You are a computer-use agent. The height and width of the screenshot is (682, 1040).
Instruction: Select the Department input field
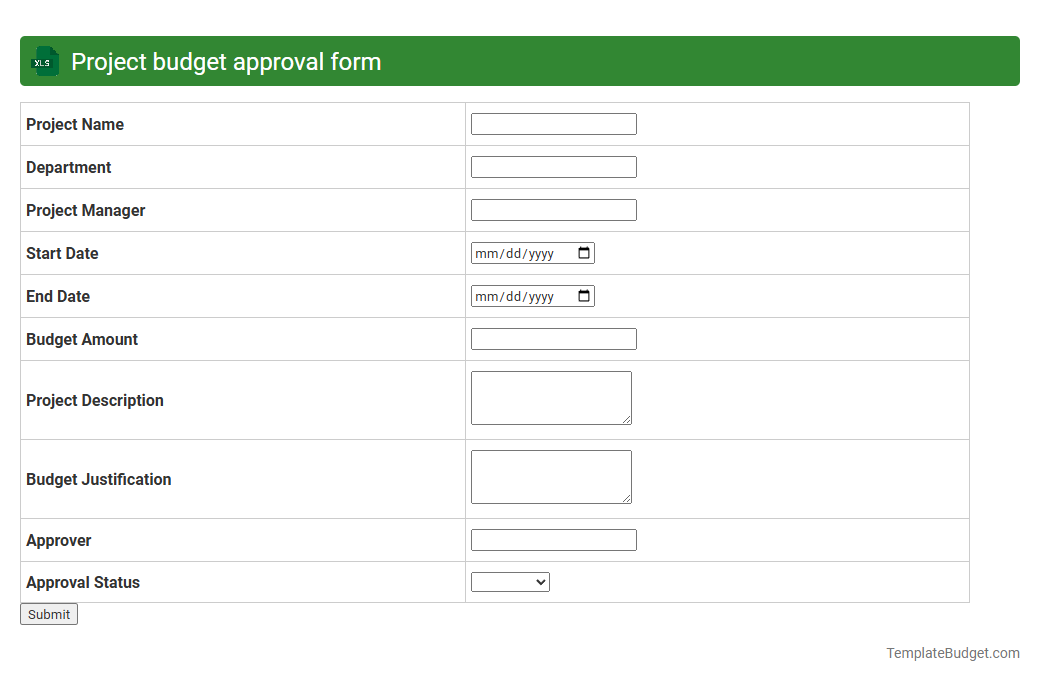(x=553, y=166)
